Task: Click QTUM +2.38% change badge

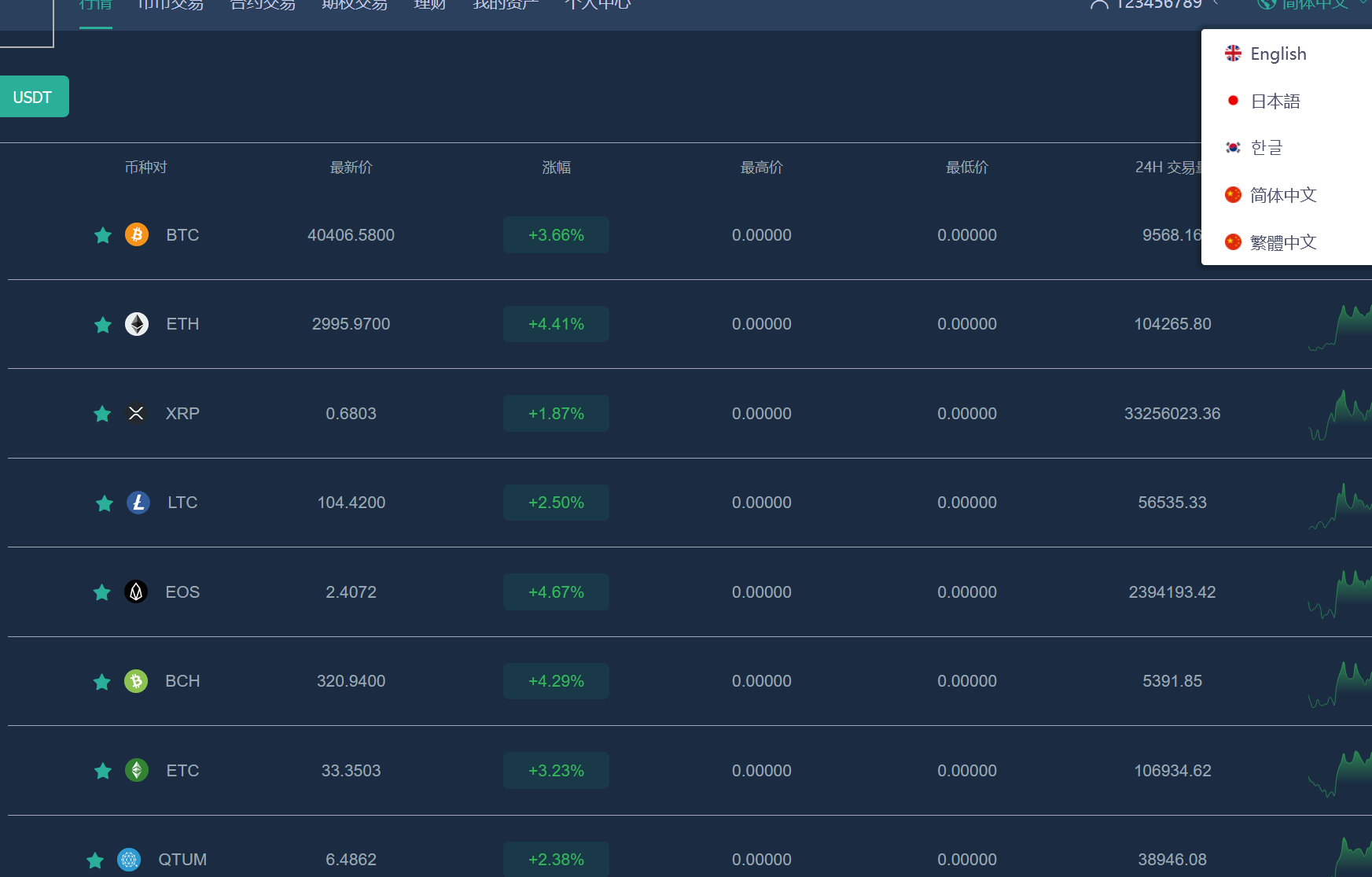Action: pos(556,860)
